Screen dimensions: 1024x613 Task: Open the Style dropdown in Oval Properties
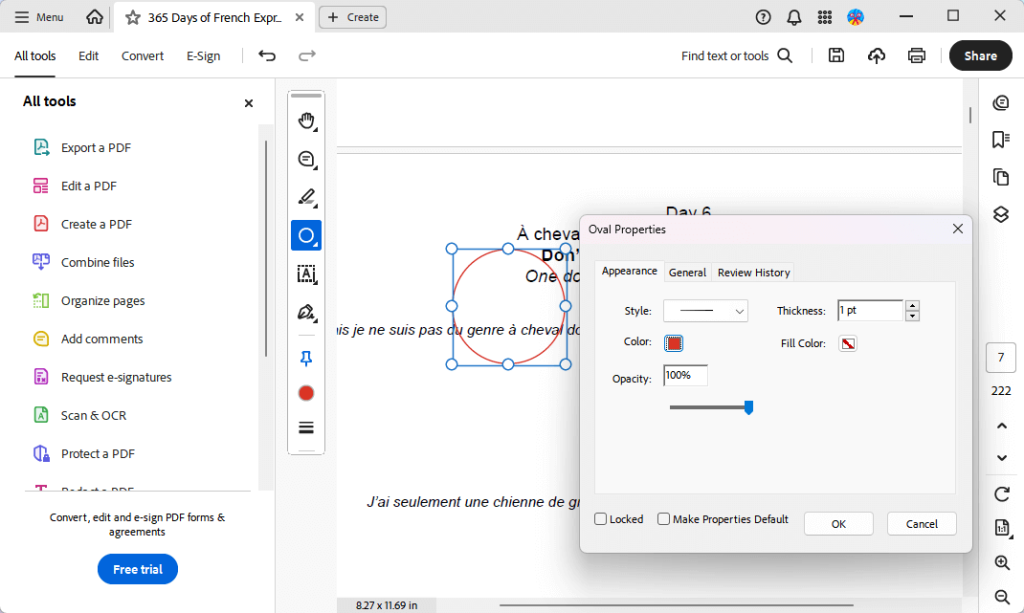pyautogui.click(x=705, y=311)
